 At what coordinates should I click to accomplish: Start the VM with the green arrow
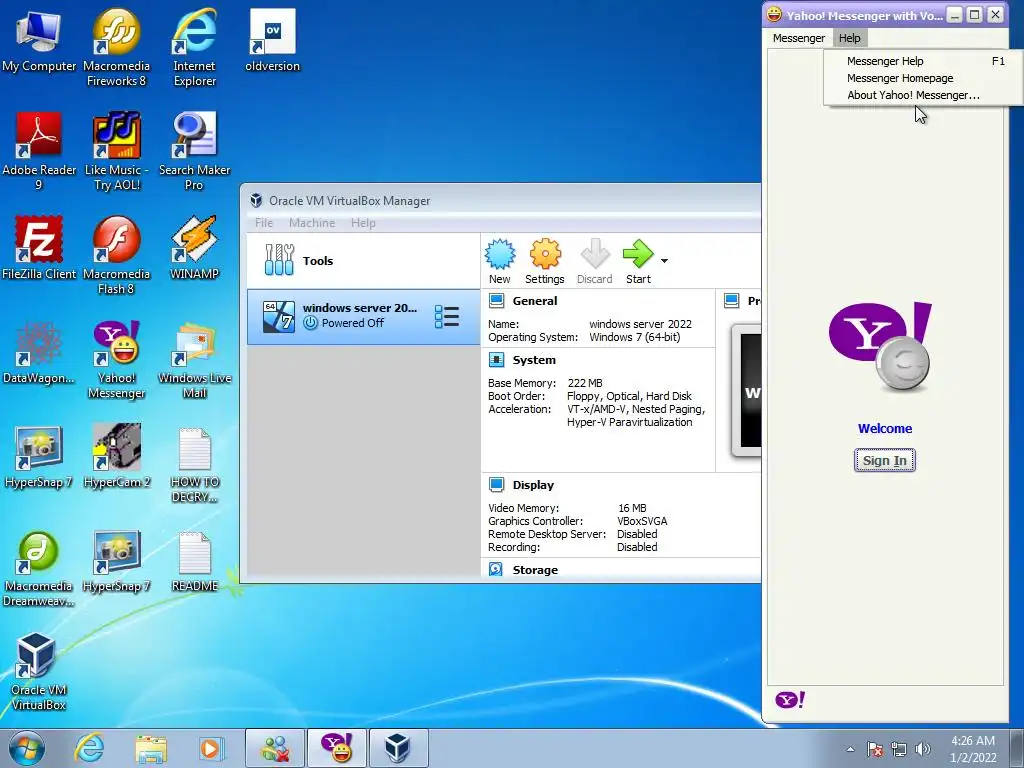[x=638, y=262]
